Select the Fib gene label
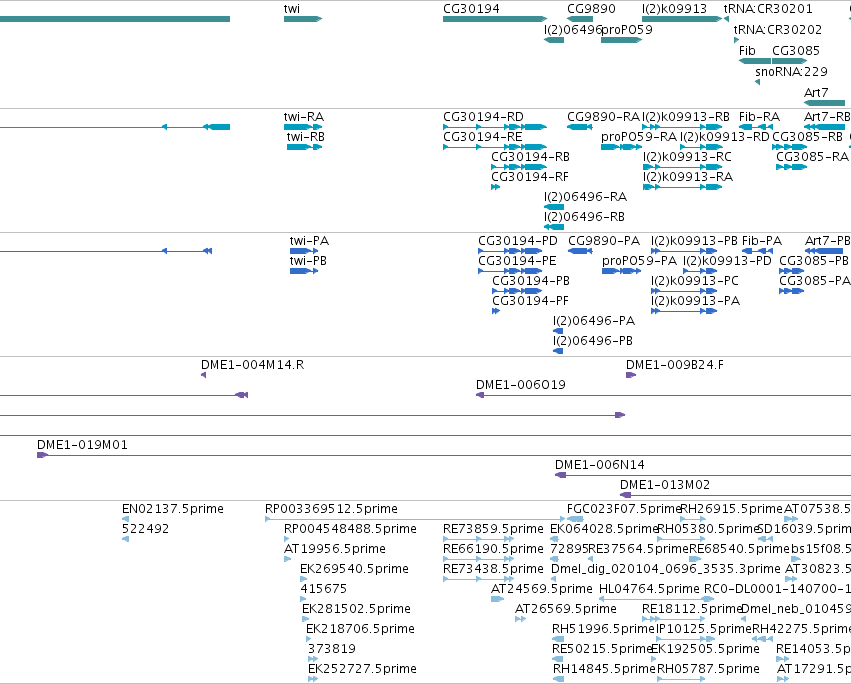This screenshot has width=851, height=684. (x=747, y=50)
